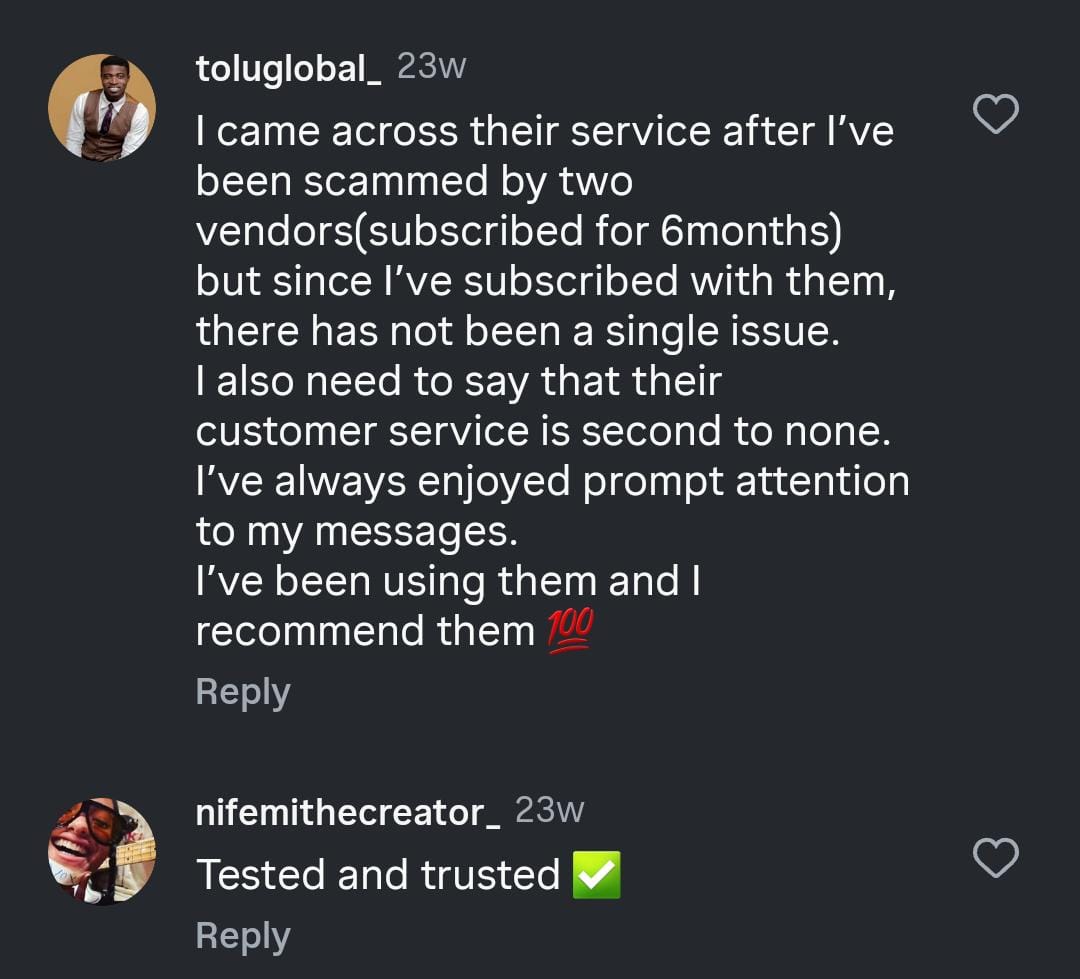The image size is (1080, 979).
Task: Open nifemithecreator_'s profile picture
Action: (101, 851)
